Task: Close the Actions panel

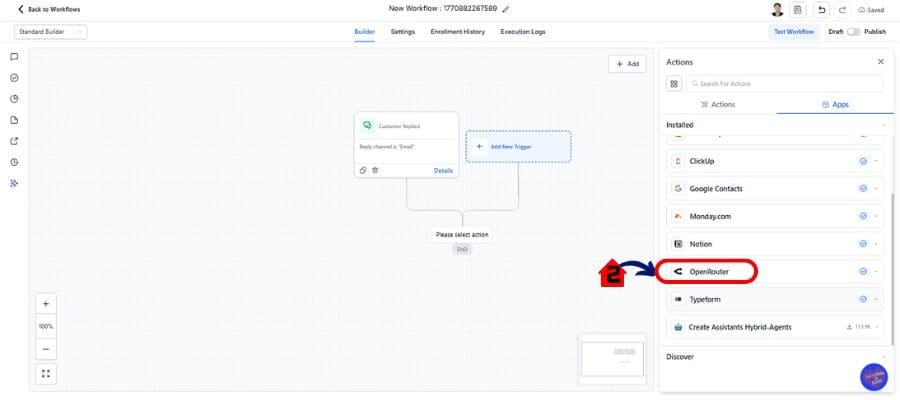Action: [x=880, y=62]
